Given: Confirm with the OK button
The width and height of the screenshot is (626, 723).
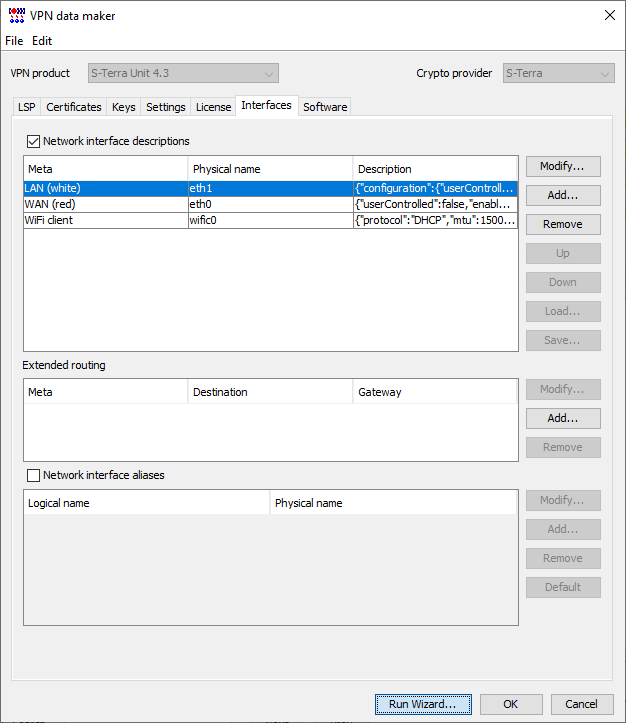Looking at the screenshot, I should (x=511, y=704).
